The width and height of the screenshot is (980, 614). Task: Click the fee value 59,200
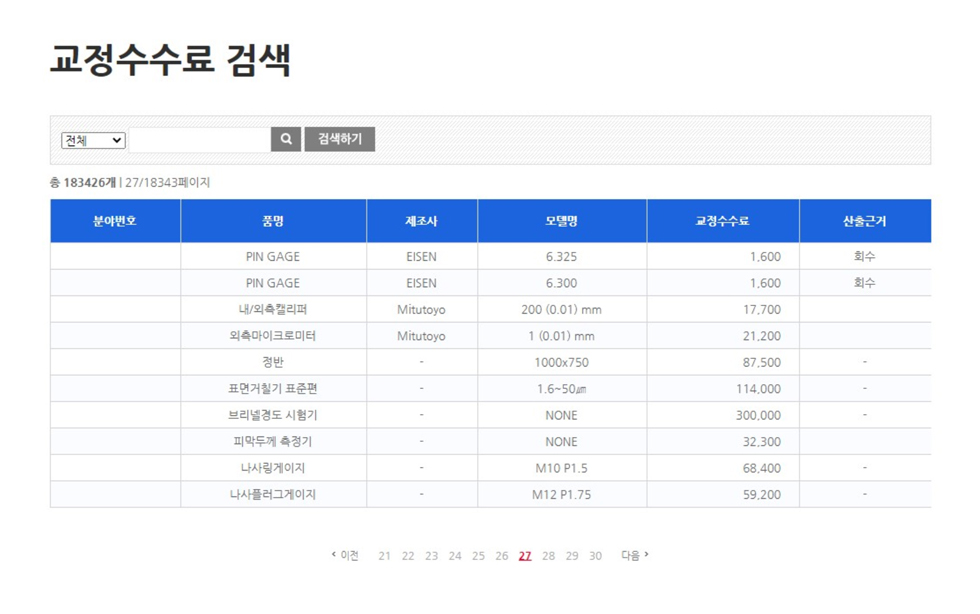click(x=762, y=494)
